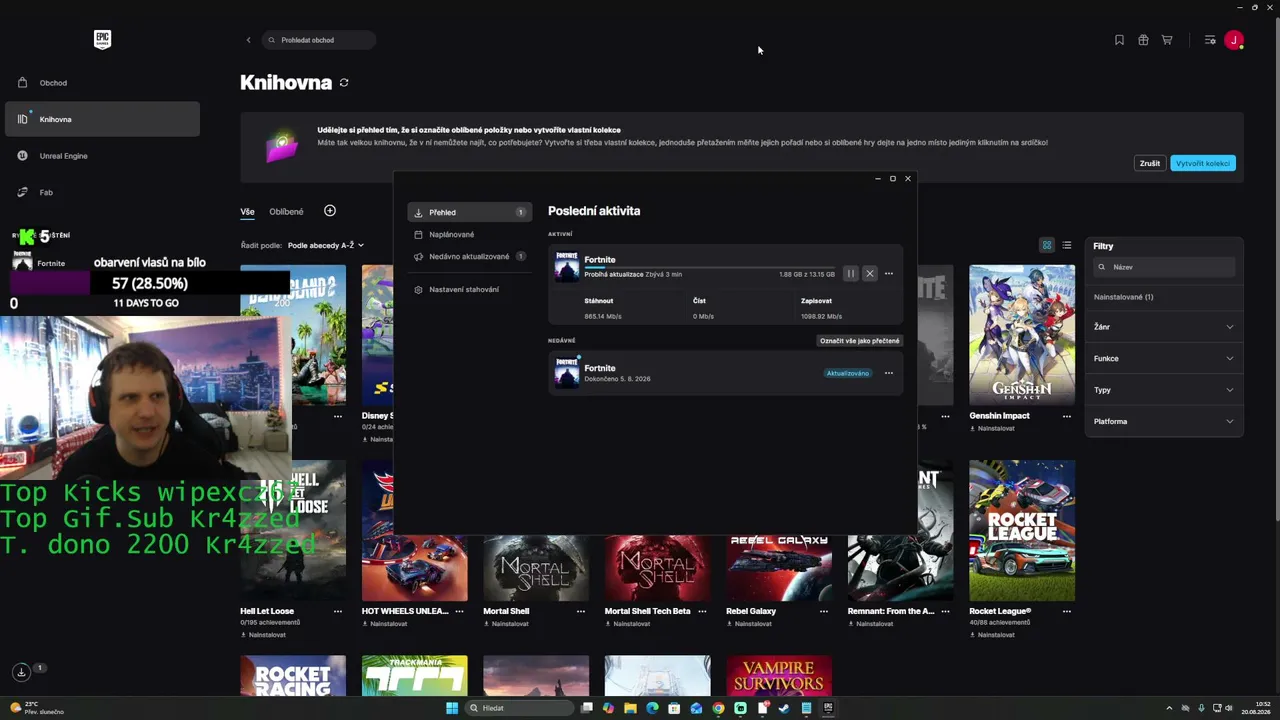Expand the Platforma filter section
The height and width of the screenshot is (720, 1280).
coord(1164,421)
